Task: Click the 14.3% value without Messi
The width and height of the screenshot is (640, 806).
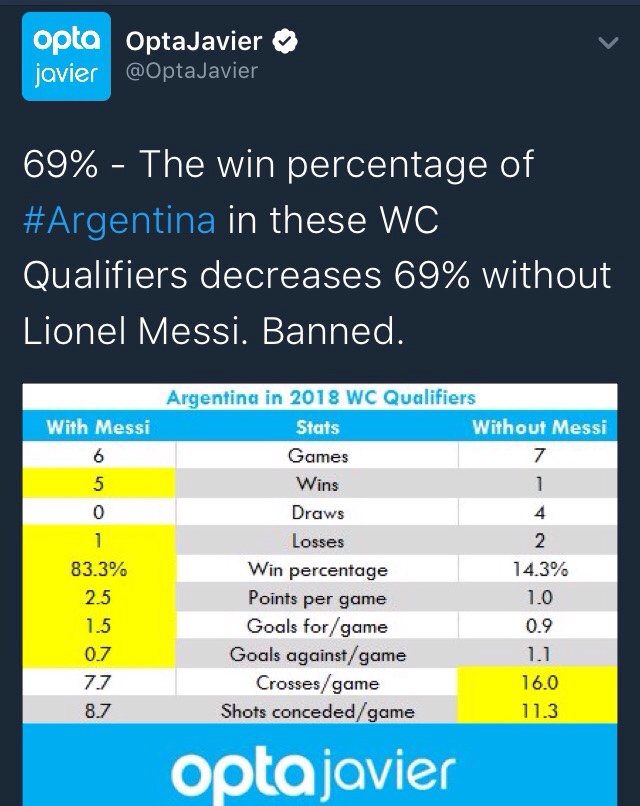Action: (x=539, y=570)
